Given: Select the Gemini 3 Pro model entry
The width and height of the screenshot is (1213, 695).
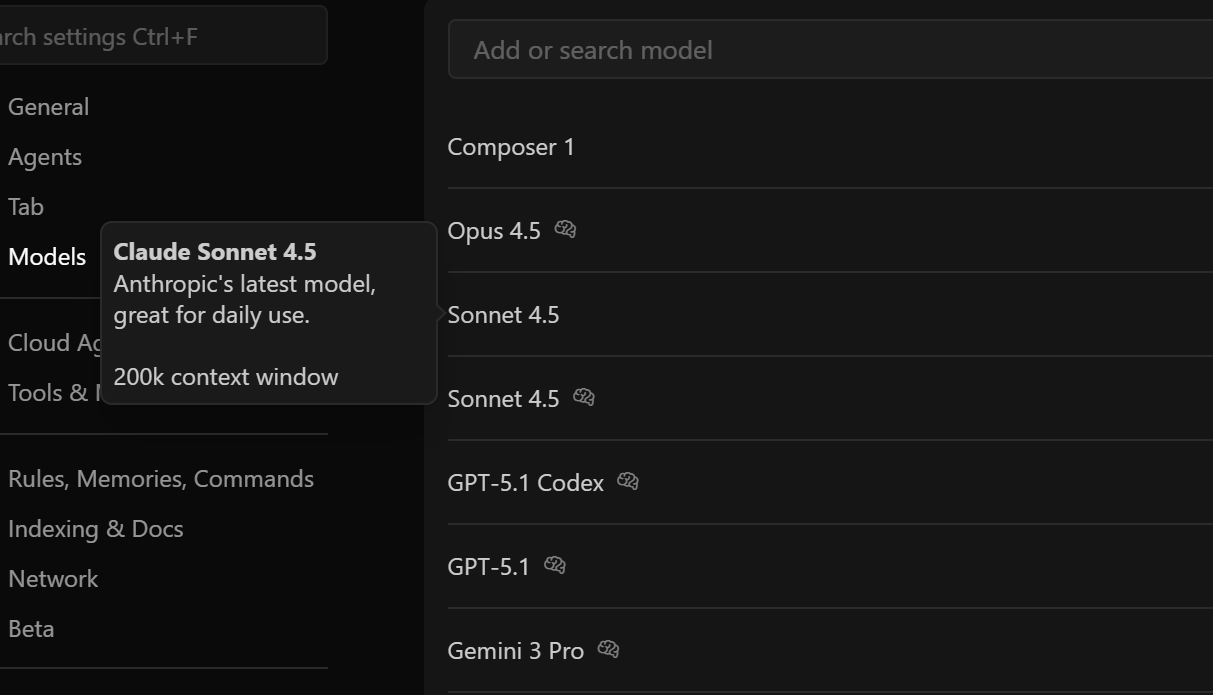Looking at the screenshot, I should coord(830,651).
